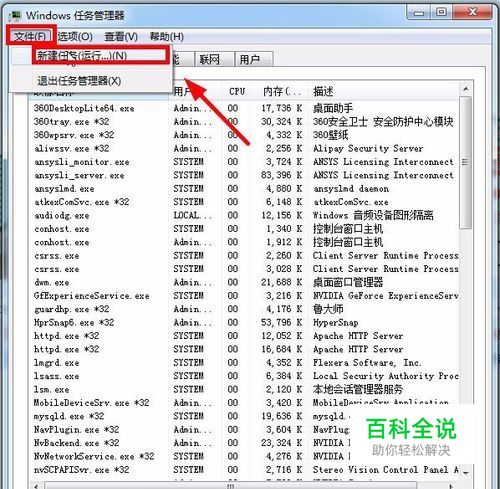Select the lsm.exe process
This screenshot has width=500, height=489.
click(52, 389)
